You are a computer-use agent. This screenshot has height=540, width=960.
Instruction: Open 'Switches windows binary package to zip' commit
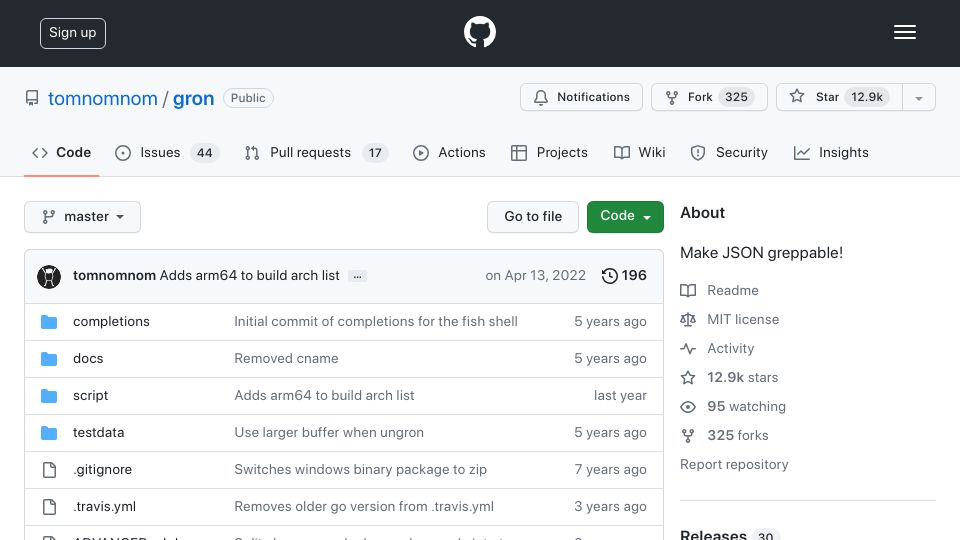click(361, 470)
